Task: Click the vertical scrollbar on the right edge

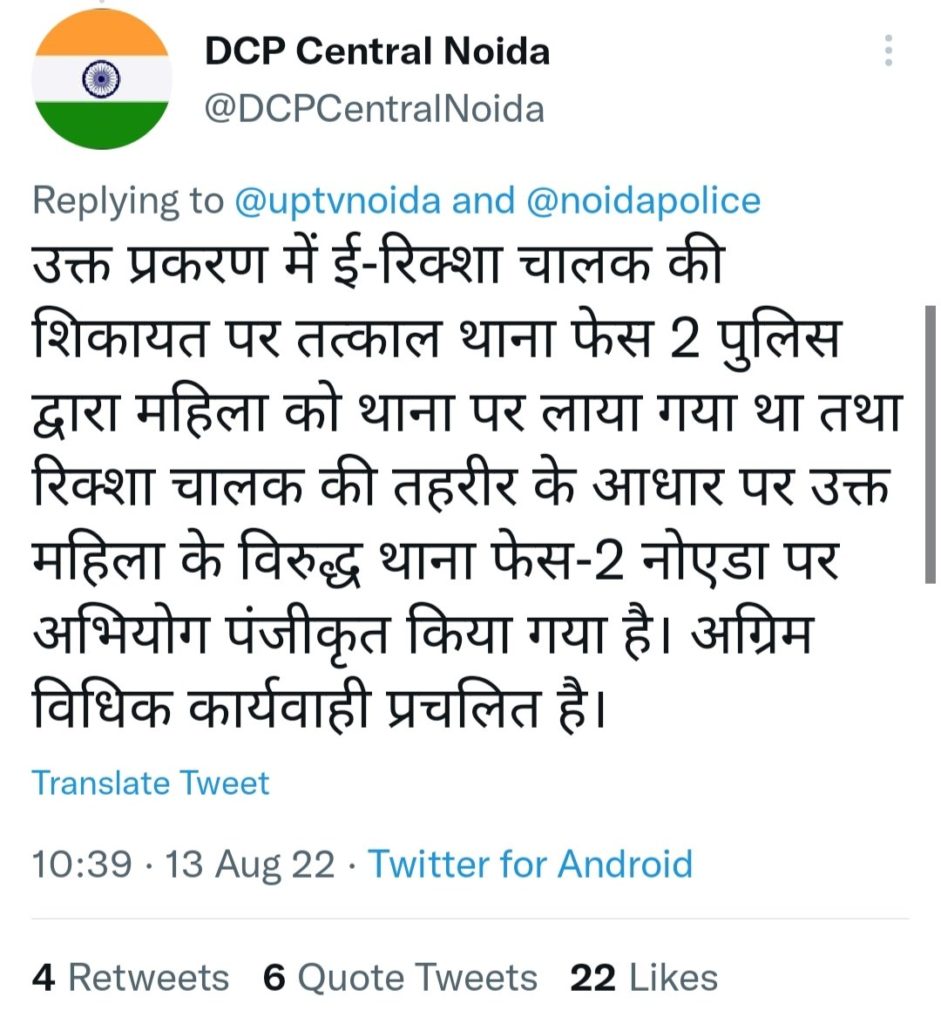Action: point(930,440)
